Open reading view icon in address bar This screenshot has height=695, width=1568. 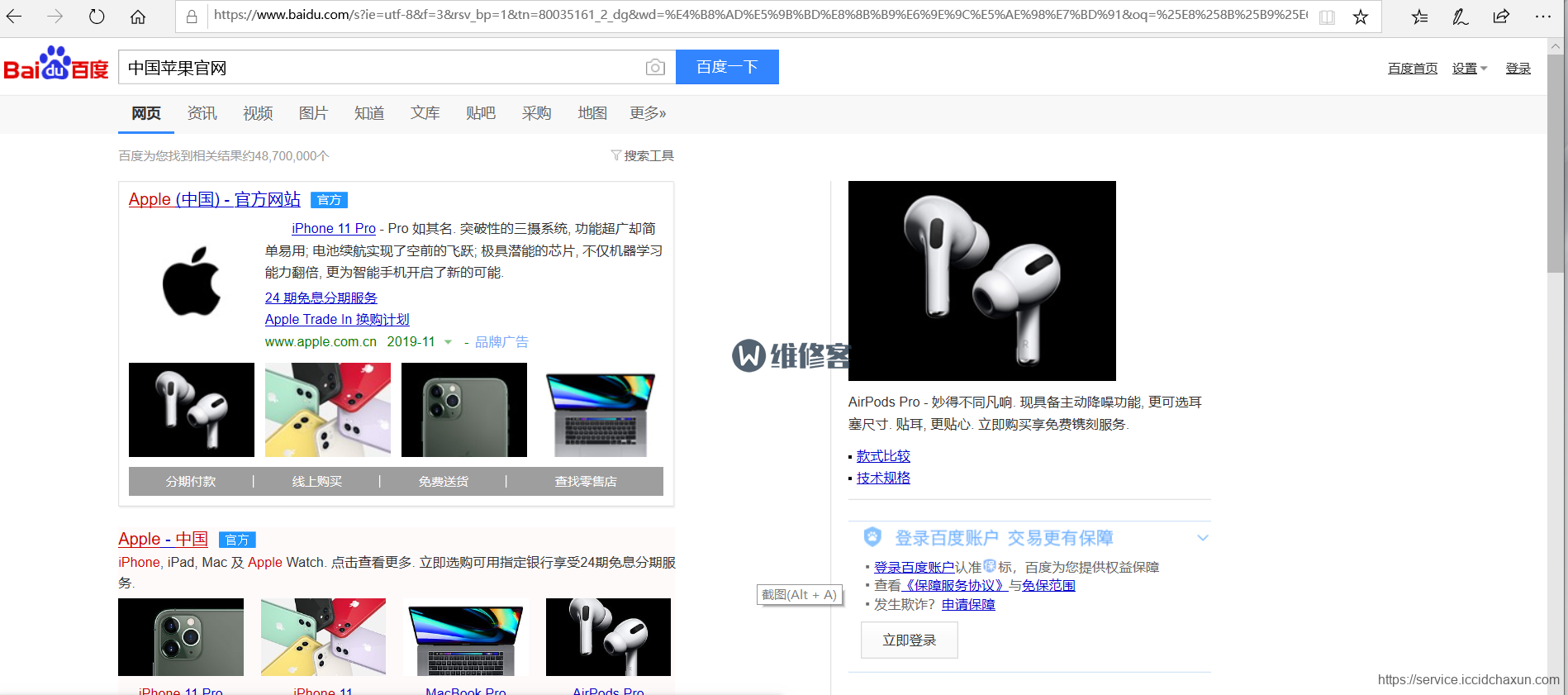pyautogui.click(x=1327, y=17)
